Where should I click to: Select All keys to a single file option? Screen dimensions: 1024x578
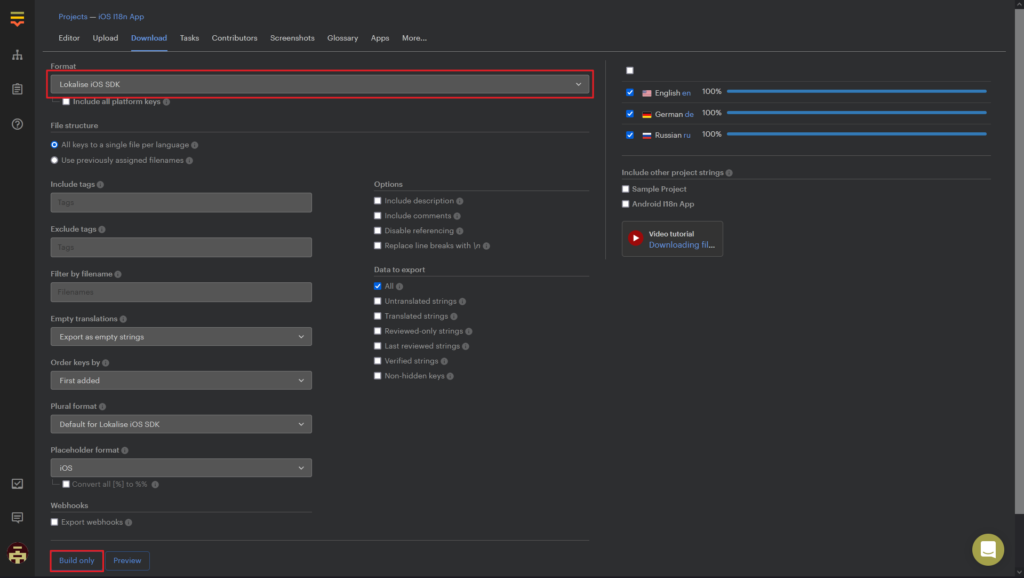[54, 145]
